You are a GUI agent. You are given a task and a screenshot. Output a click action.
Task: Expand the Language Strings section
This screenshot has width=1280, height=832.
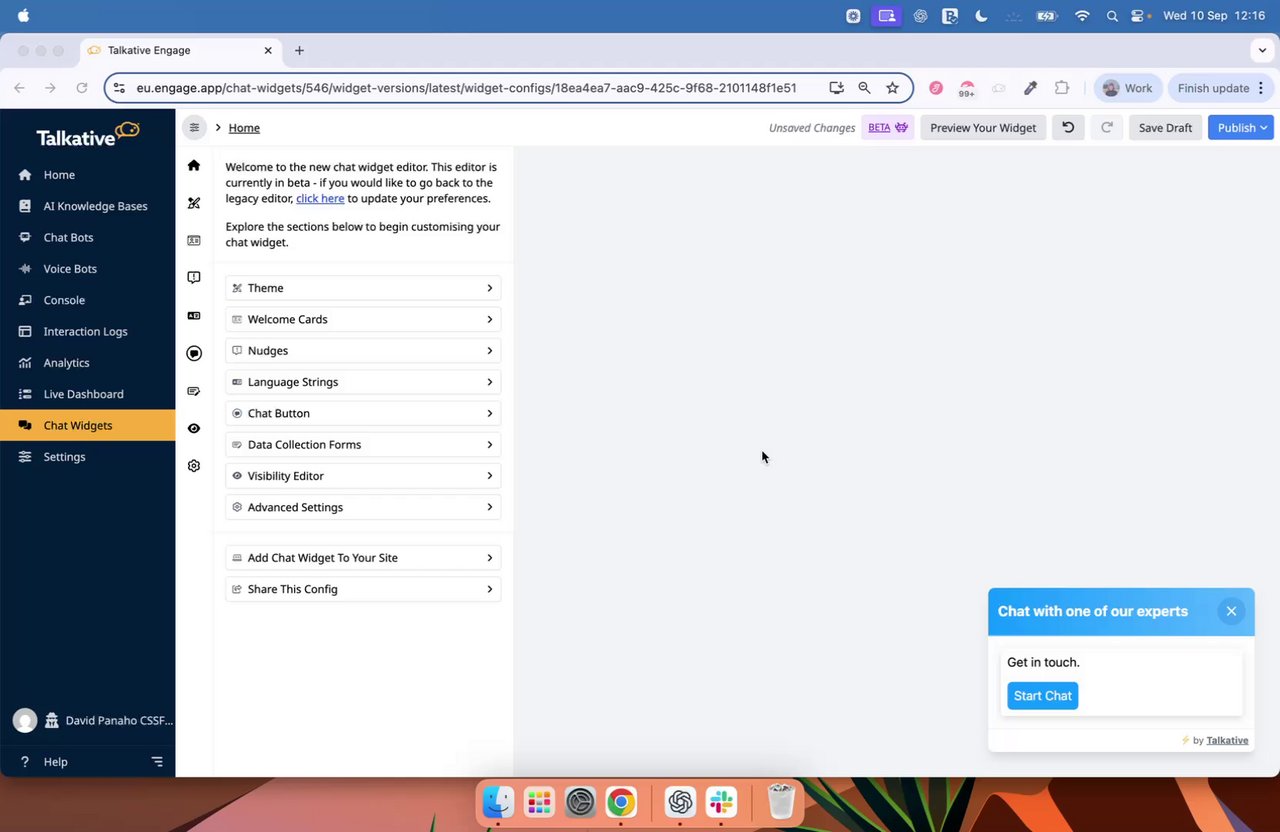coord(363,382)
